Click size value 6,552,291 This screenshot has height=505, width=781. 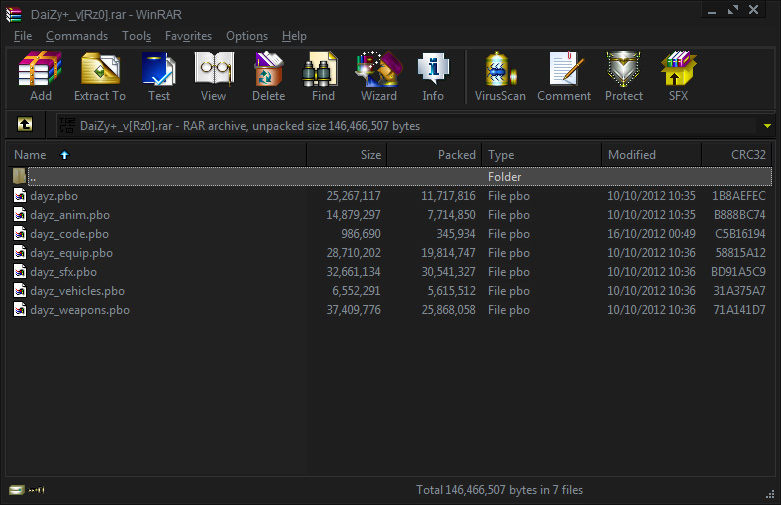tap(356, 291)
